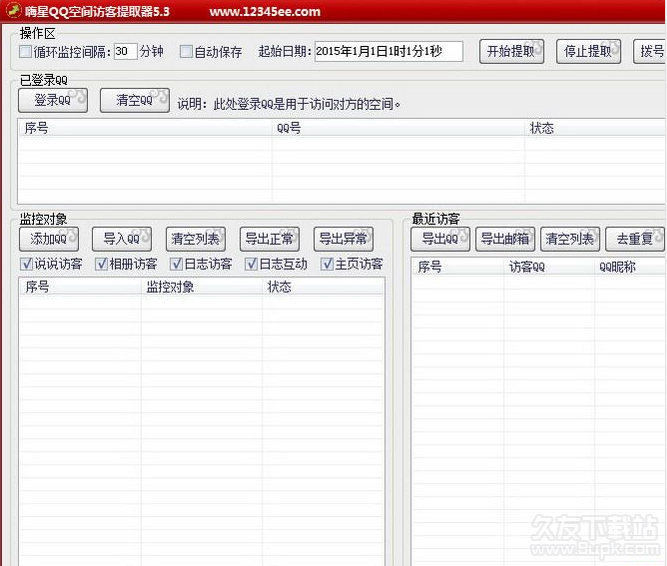
Task: Click the QQ昵称 column header
Action: tap(630, 267)
